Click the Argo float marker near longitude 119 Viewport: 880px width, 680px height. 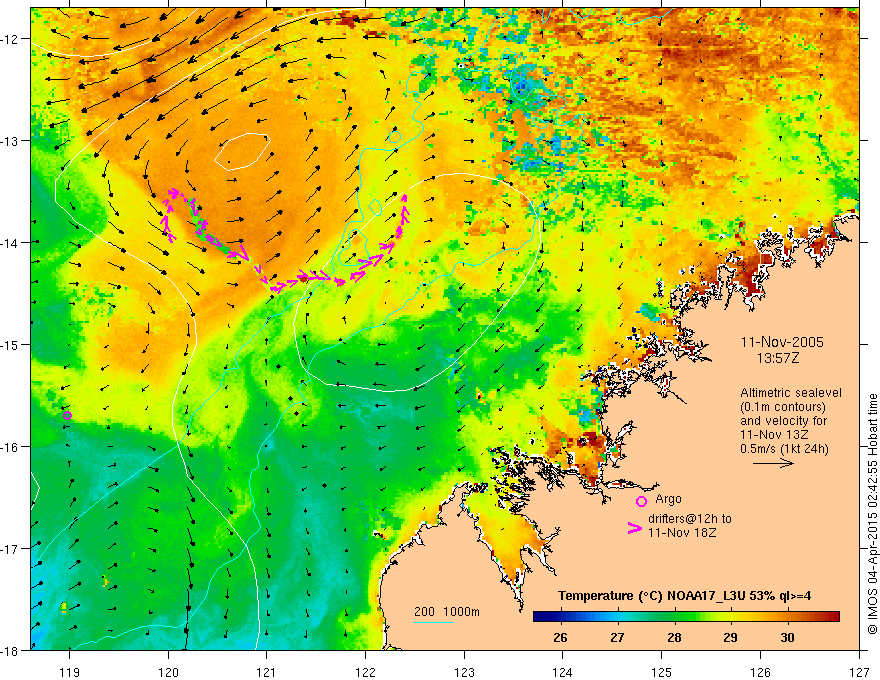click(67, 416)
